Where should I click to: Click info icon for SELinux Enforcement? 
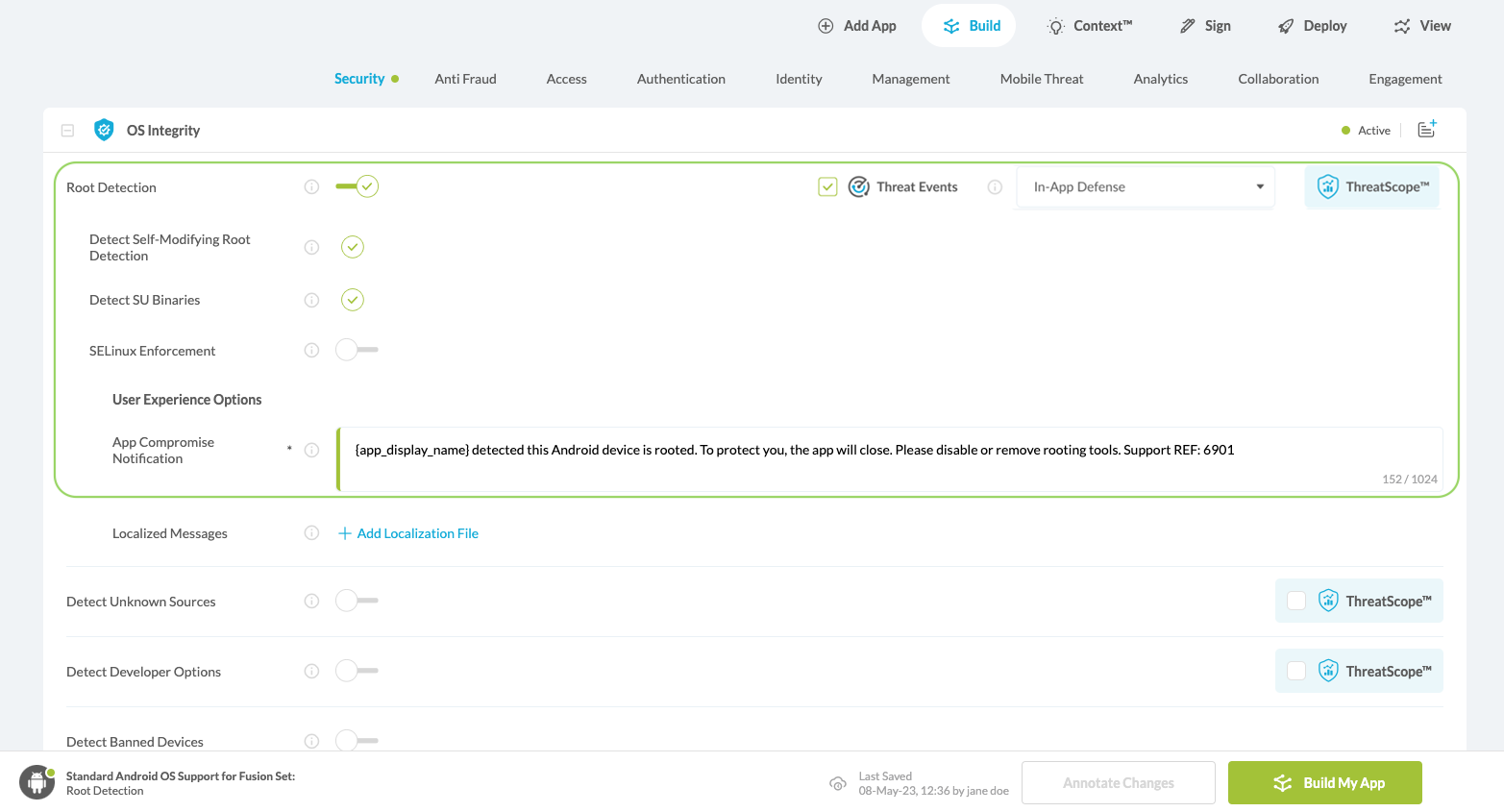tap(311, 351)
